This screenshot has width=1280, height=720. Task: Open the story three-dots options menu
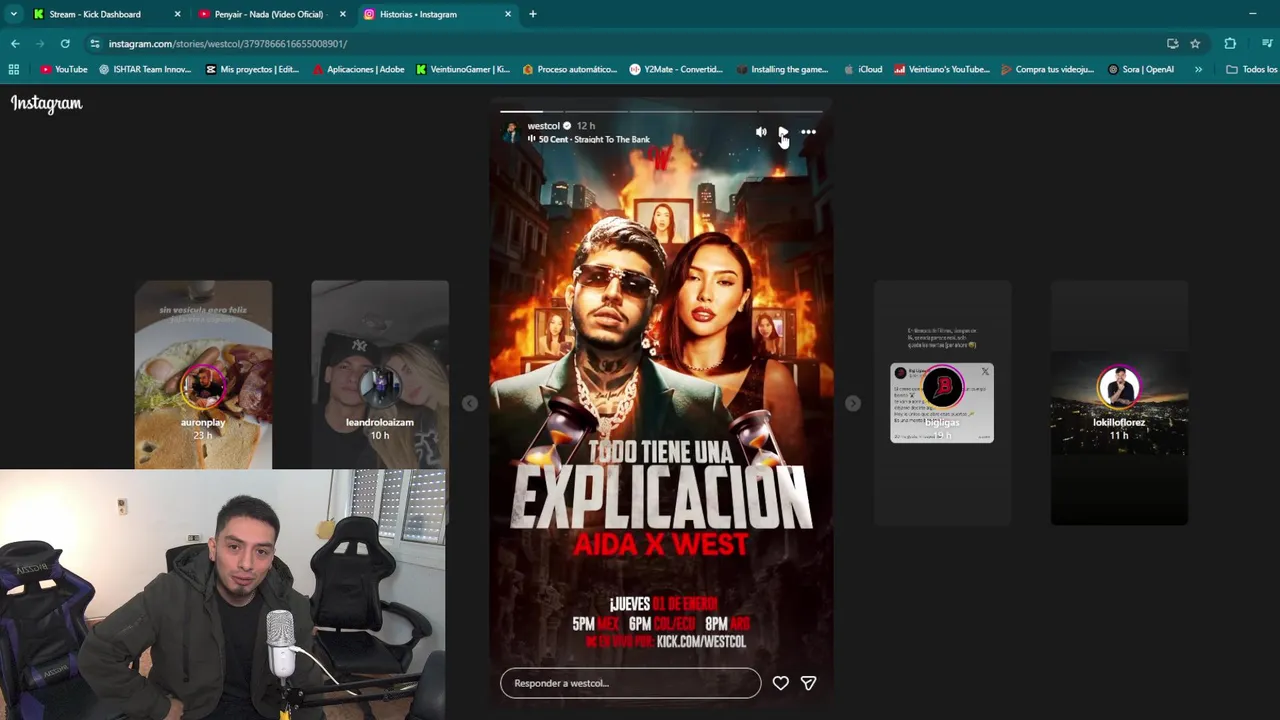pos(808,132)
